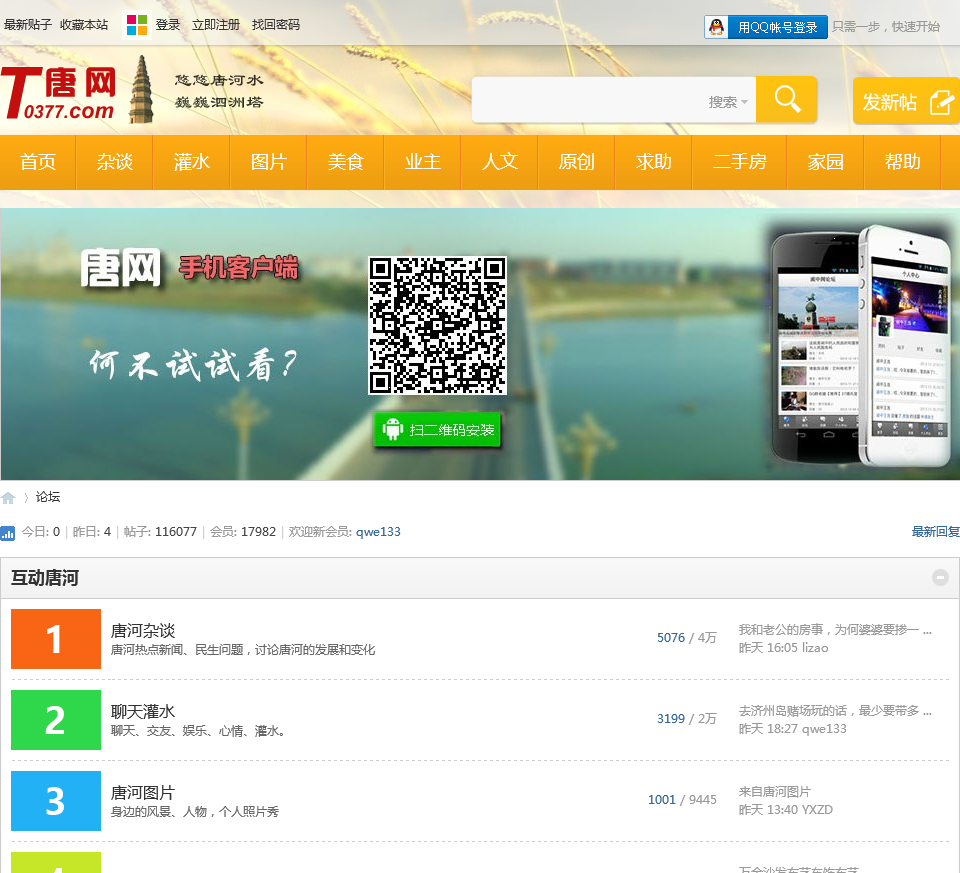Click the 手机客户端 banner title
Screen dimensions: 960x873
[x=239, y=268]
